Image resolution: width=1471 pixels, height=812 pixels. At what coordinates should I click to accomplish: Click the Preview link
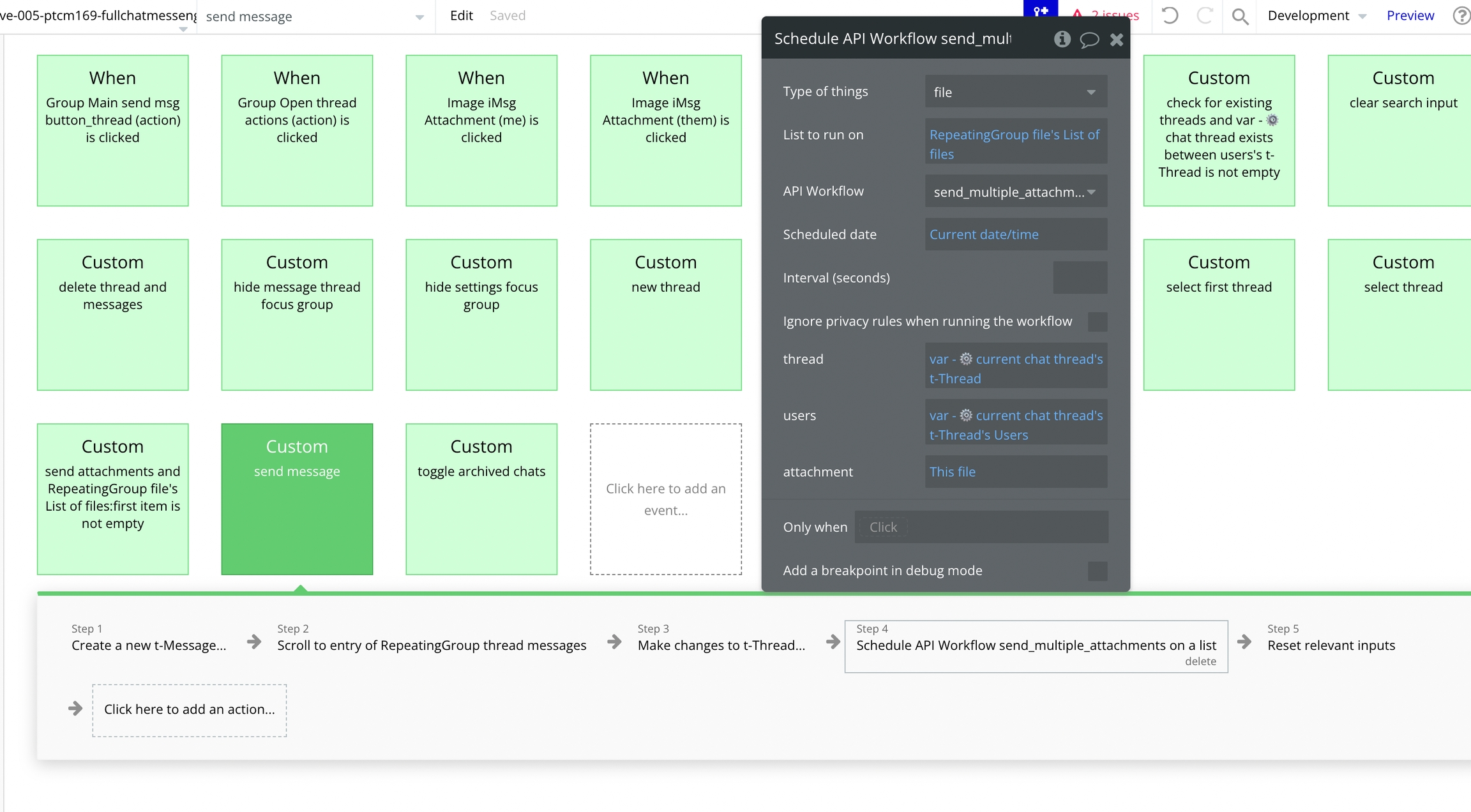click(1410, 15)
